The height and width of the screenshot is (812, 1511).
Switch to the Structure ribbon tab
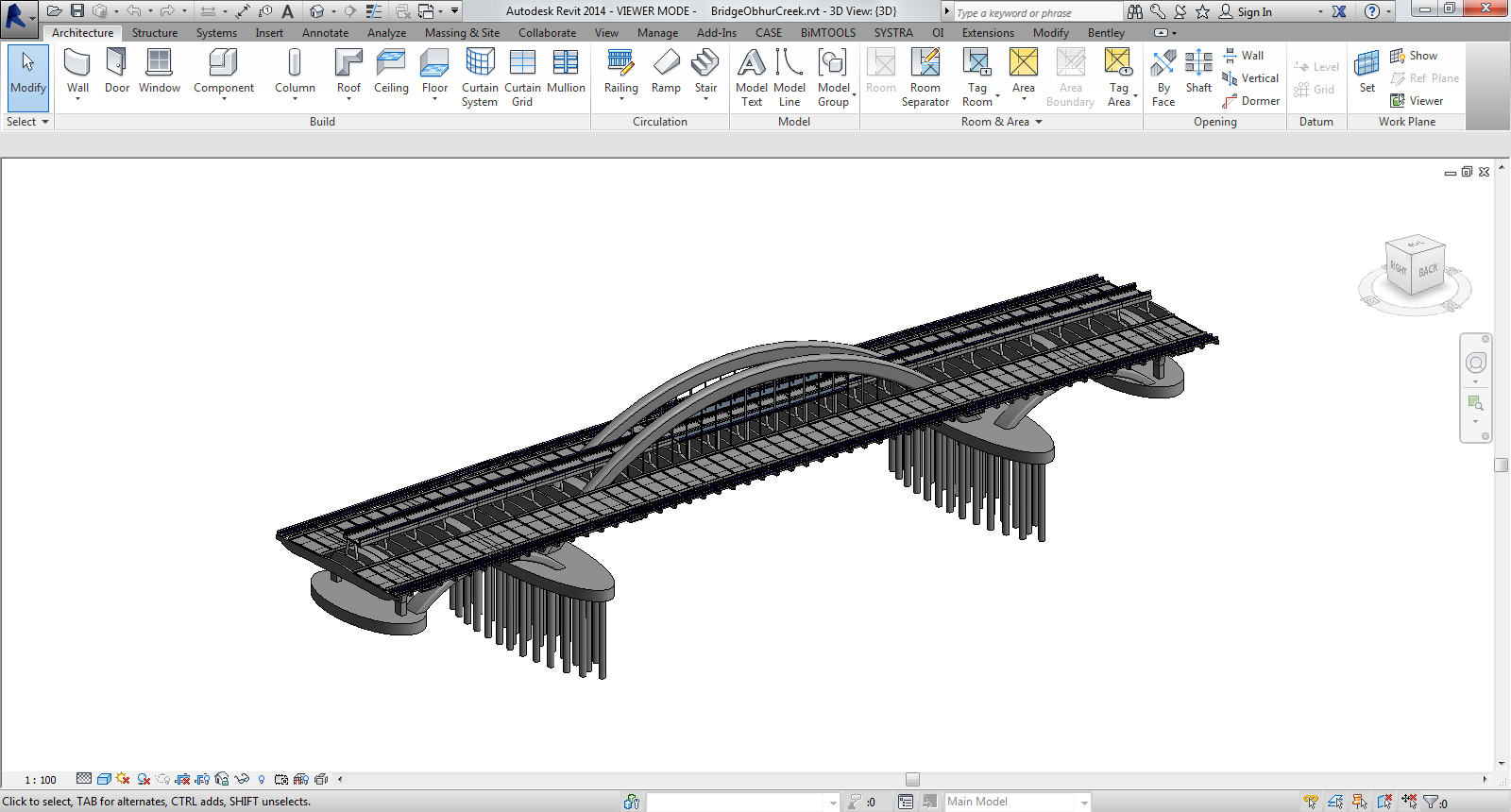[155, 33]
